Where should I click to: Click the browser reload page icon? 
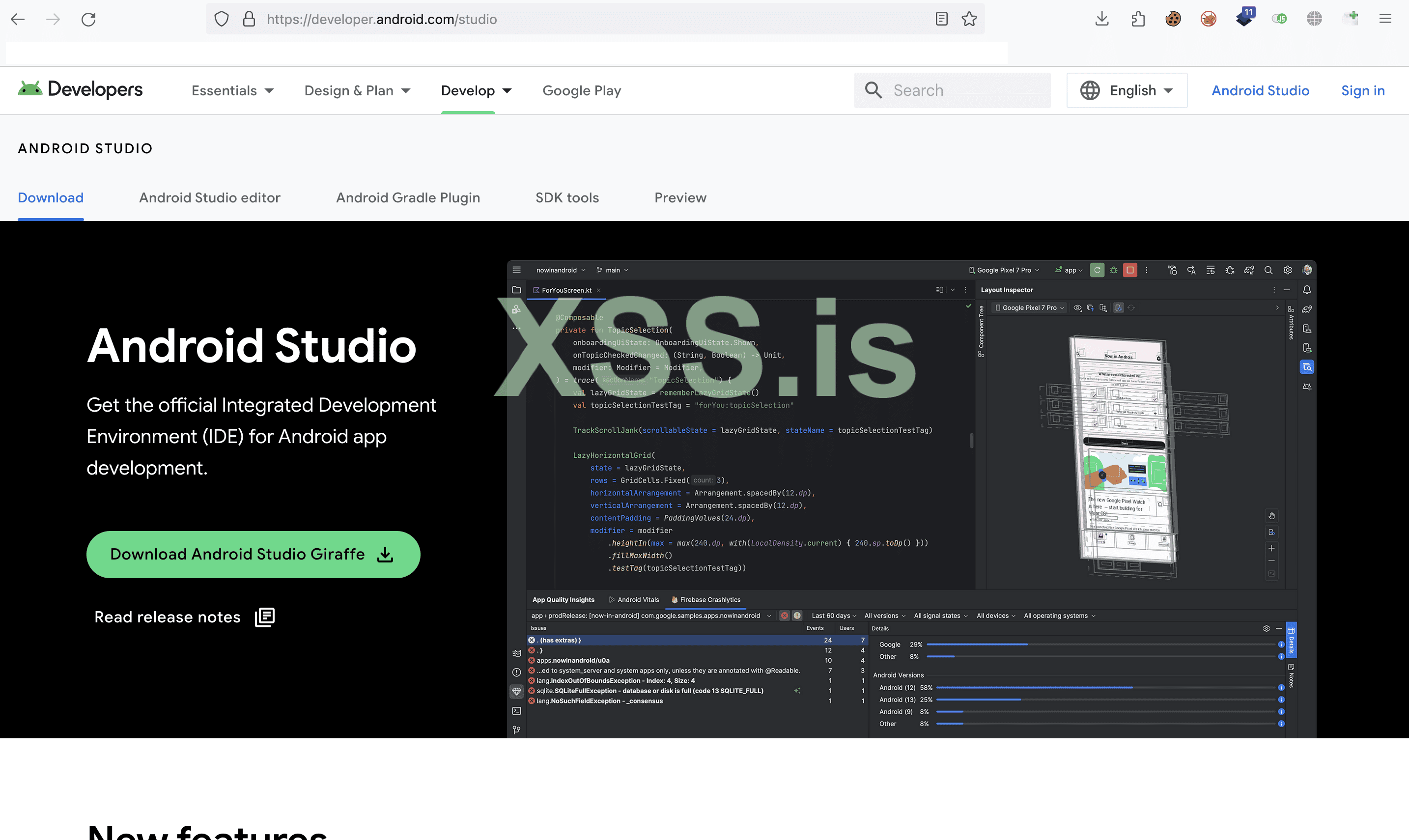point(88,19)
